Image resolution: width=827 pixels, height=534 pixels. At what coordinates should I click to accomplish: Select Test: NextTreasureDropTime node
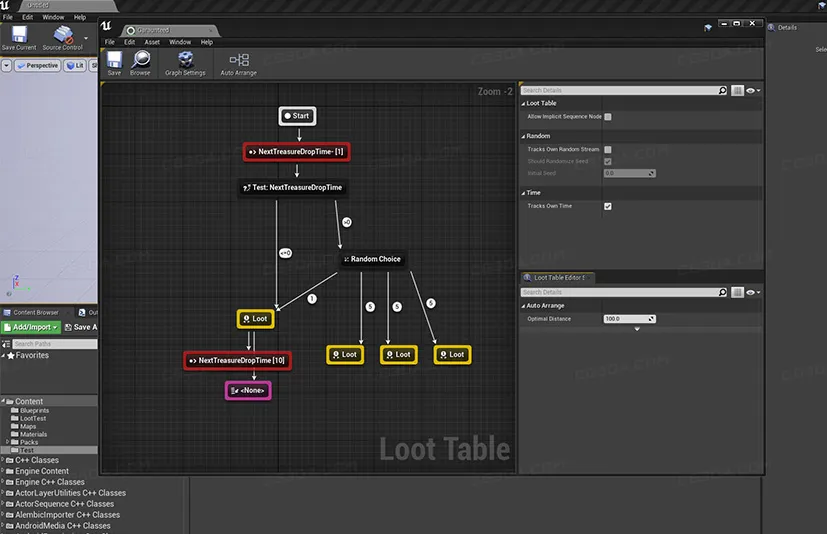(x=293, y=188)
